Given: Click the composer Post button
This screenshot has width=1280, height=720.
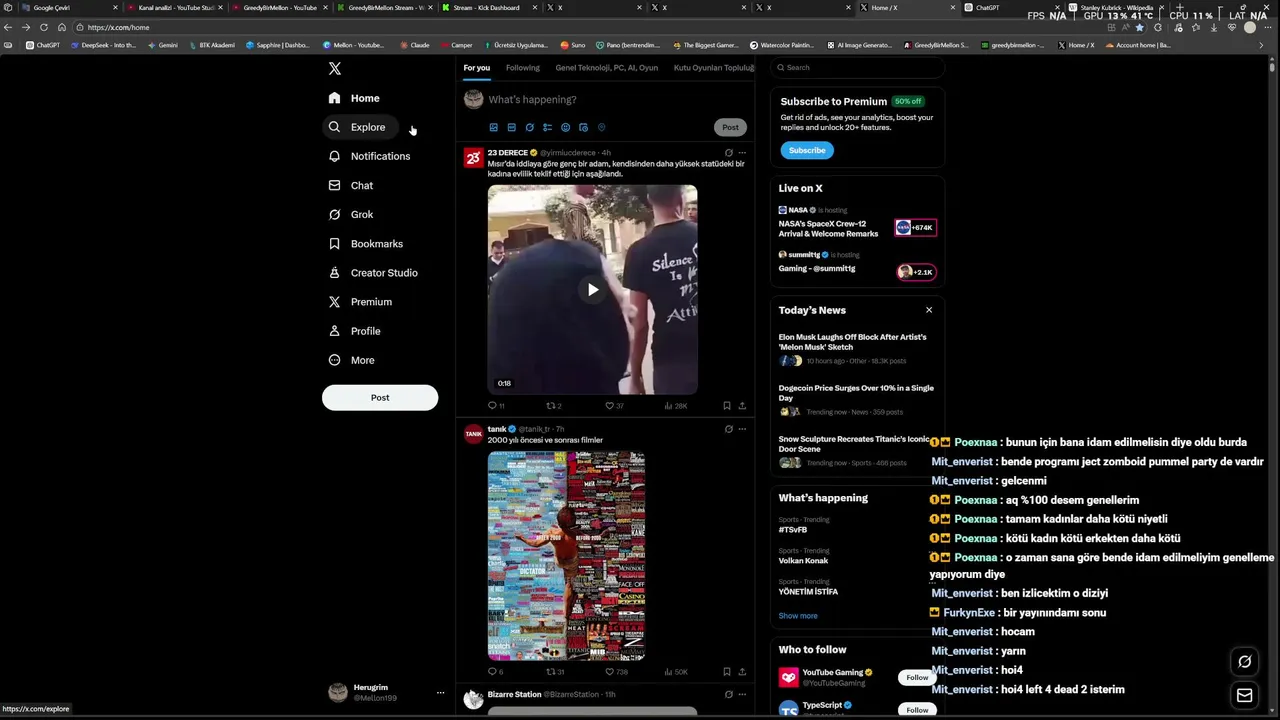Looking at the screenshot, I should [x=730, y=127].
